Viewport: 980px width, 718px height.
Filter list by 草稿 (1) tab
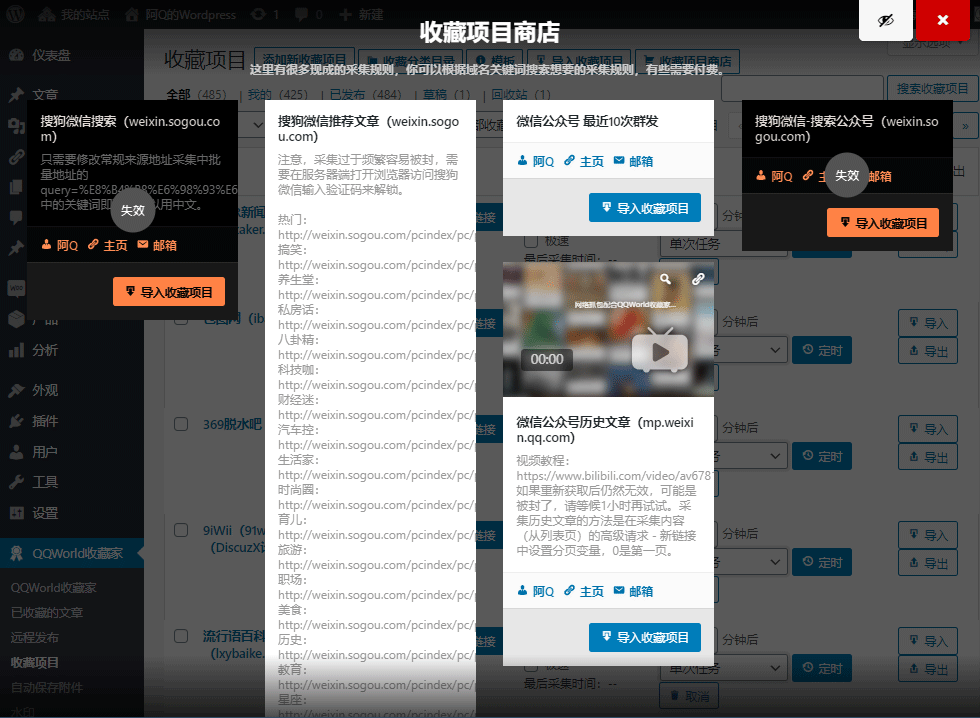(446, 94)
